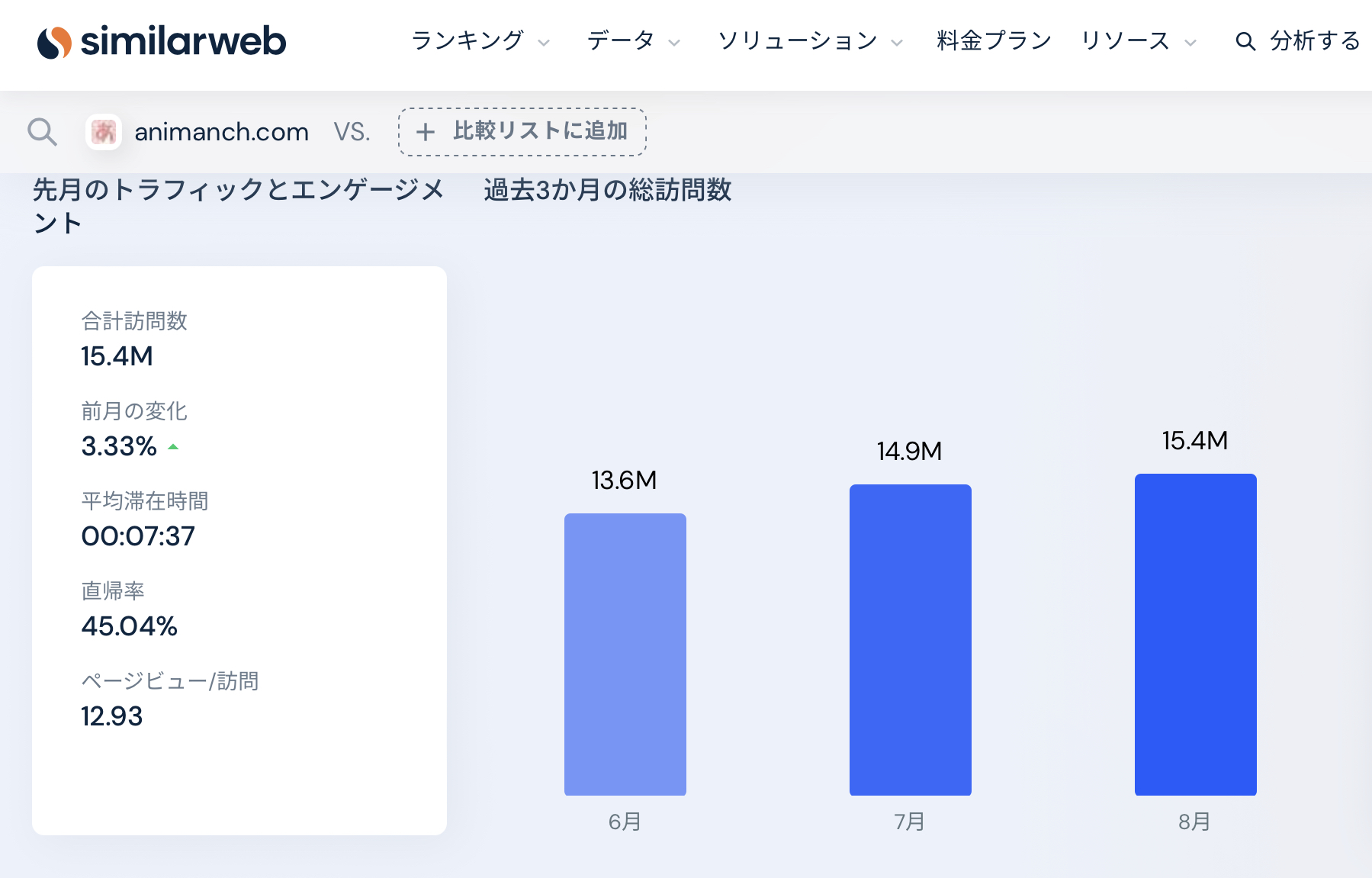This screenshot has width=1372, height=878.
Task: Click the green upward change arrow
Action: click(x=173, y=447)
